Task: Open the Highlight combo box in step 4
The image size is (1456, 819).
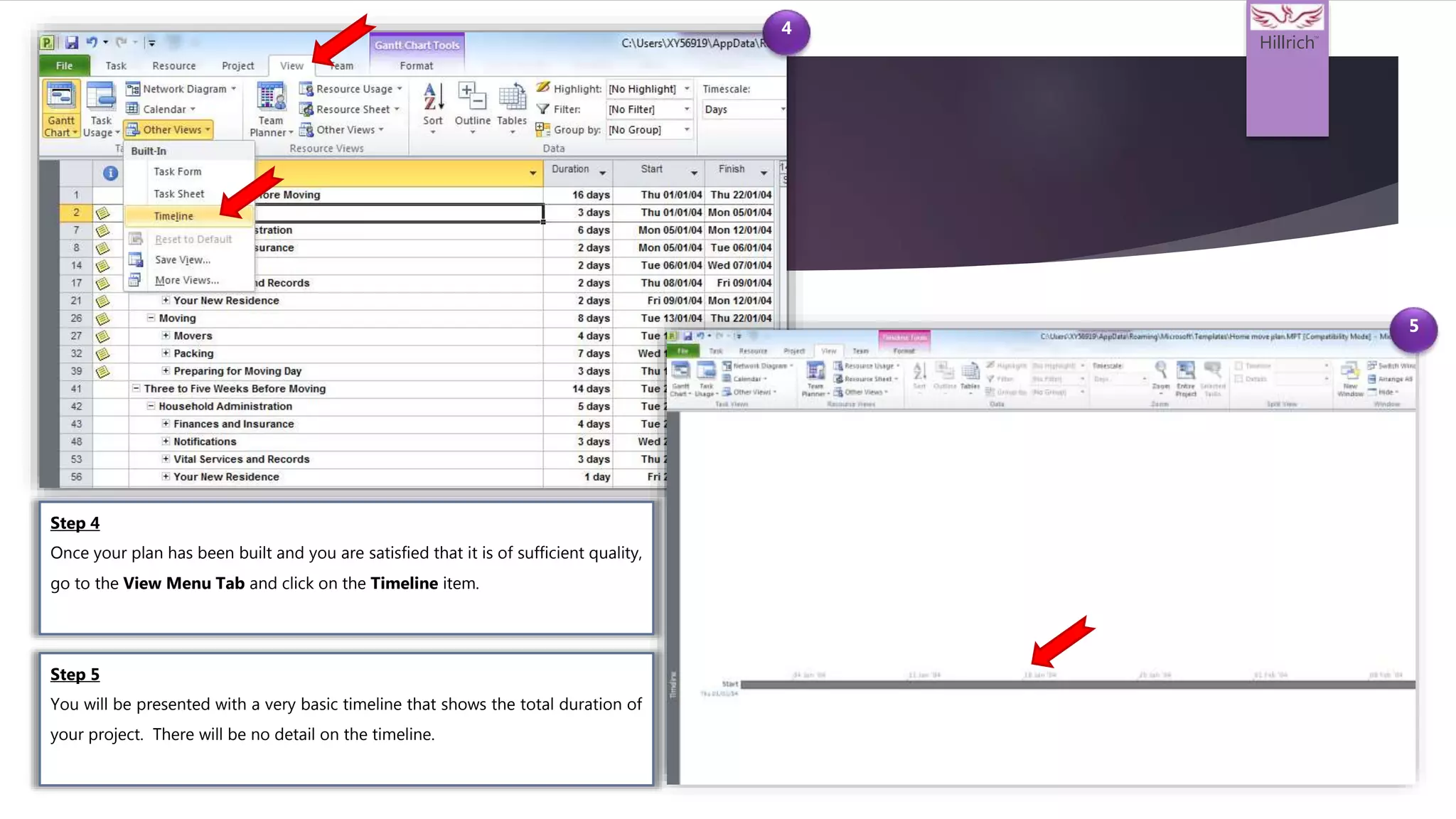Action: pos(649,89)
